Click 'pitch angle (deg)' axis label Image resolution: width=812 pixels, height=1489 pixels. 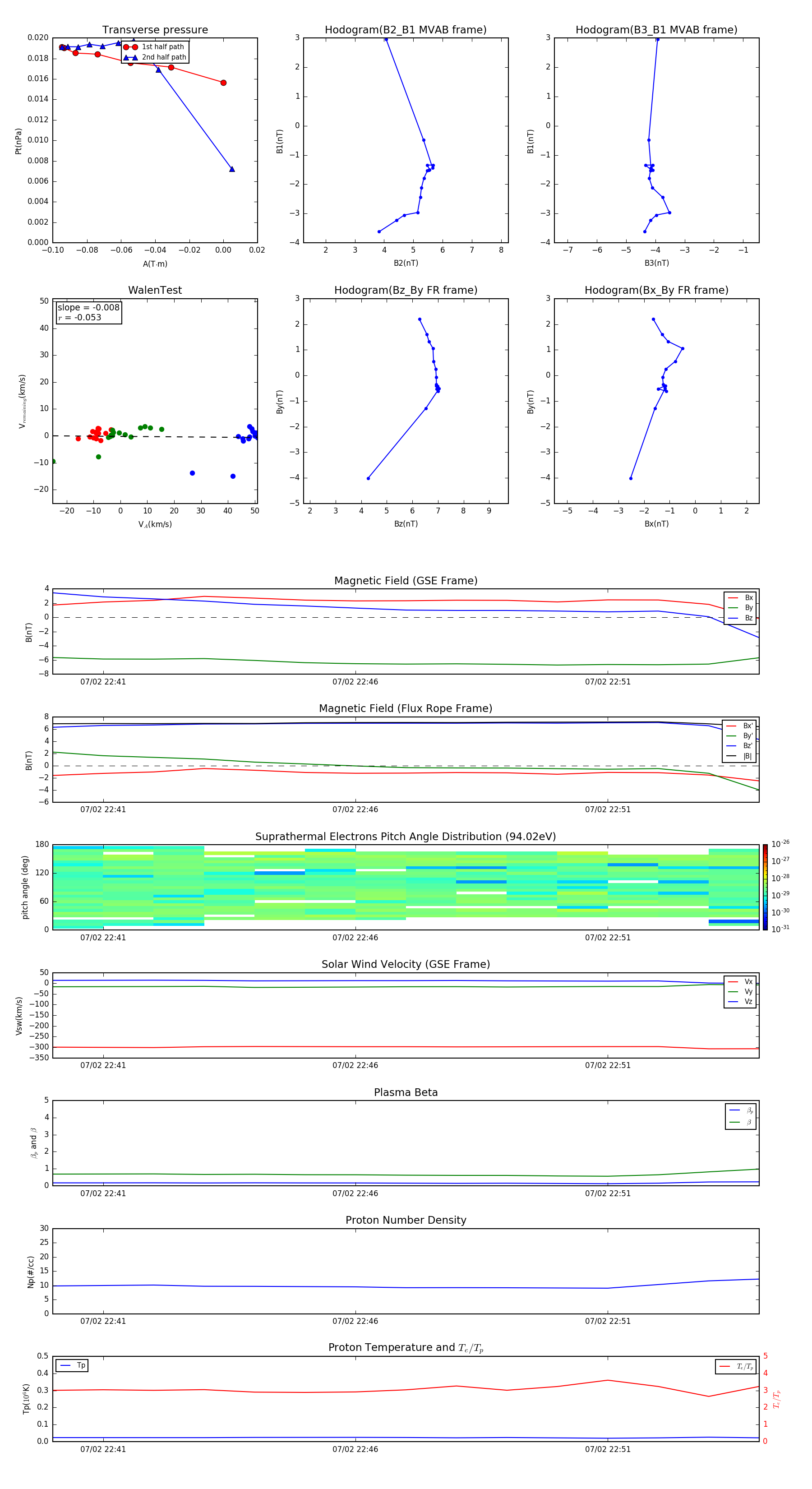[25, 887]
